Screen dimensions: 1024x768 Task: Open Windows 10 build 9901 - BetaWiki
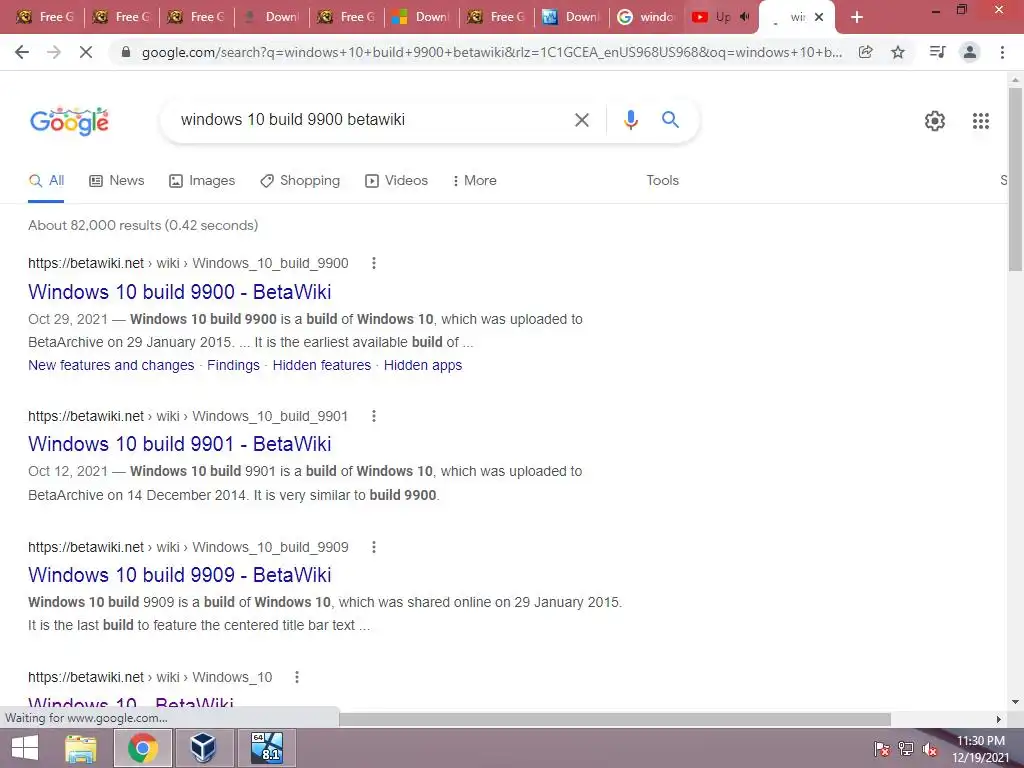click(180, 444)
